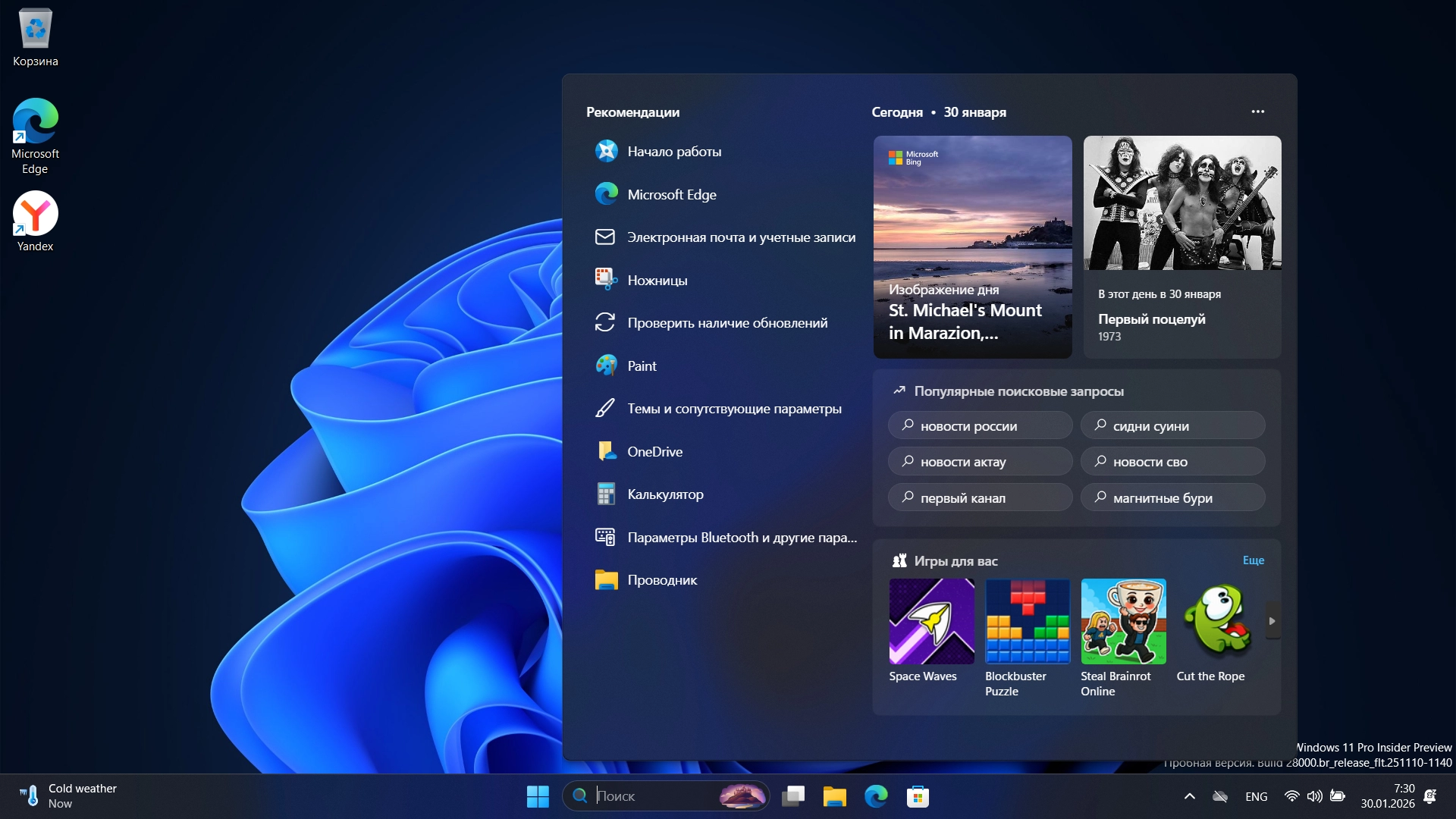
Task: Open three-dot options menu in search panel
Action: pyautogui.click(x=1258, y=111)
